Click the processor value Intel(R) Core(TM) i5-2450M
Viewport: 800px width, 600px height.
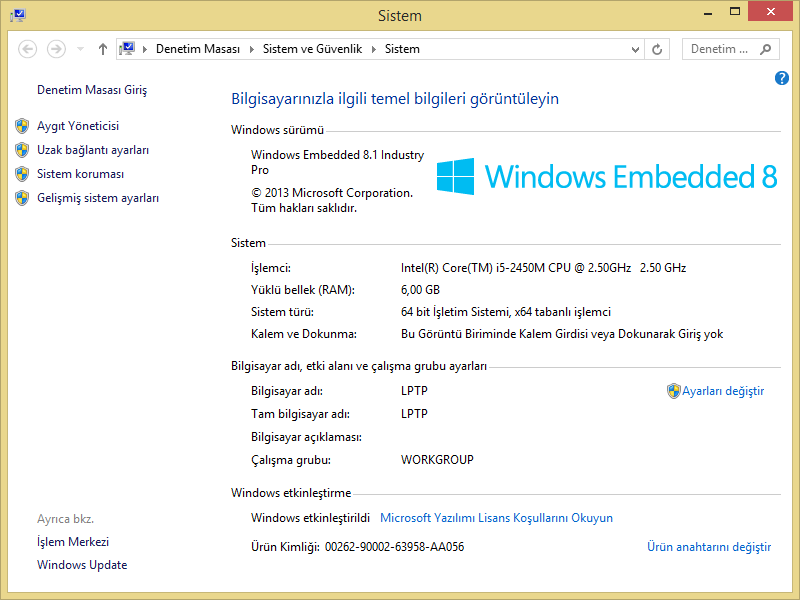pyautogui.click(x=543, y=268)
